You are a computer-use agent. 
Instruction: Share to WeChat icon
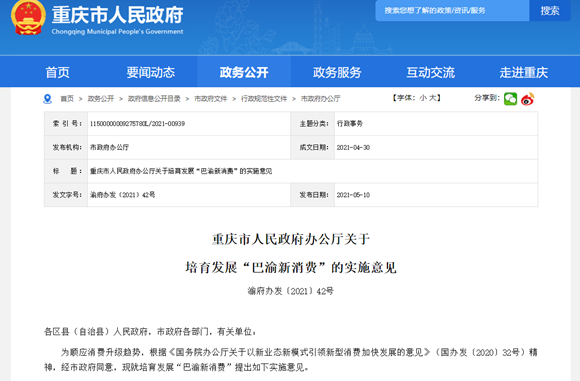coord(510,99)
